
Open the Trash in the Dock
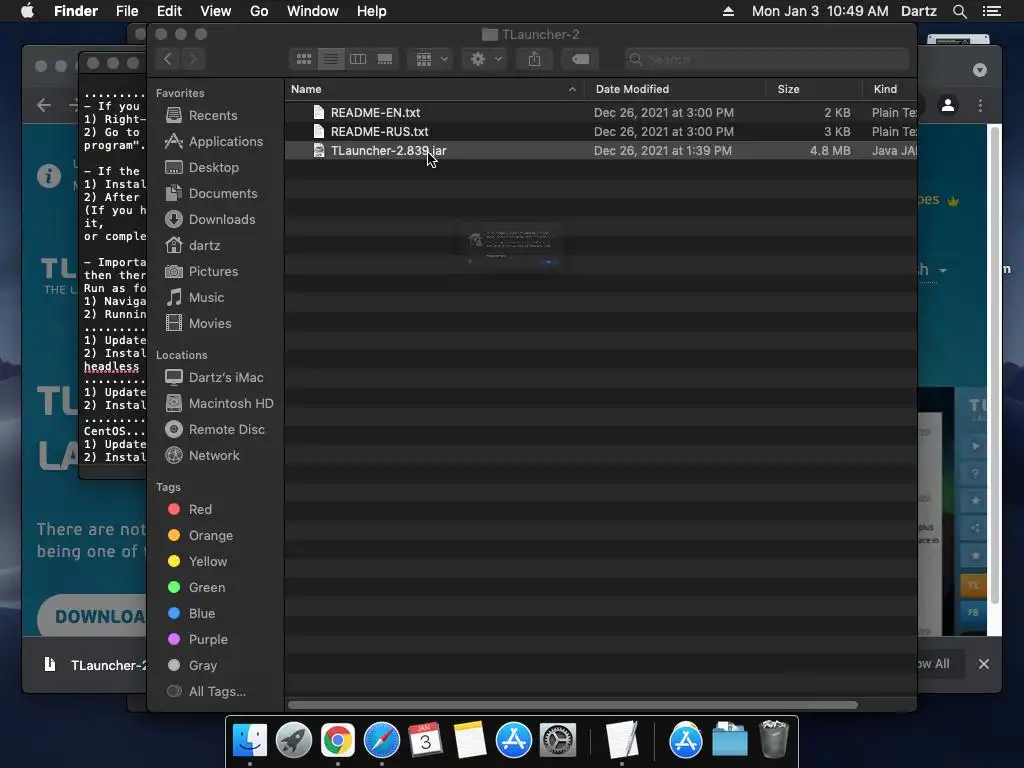(x=774, y=740)
